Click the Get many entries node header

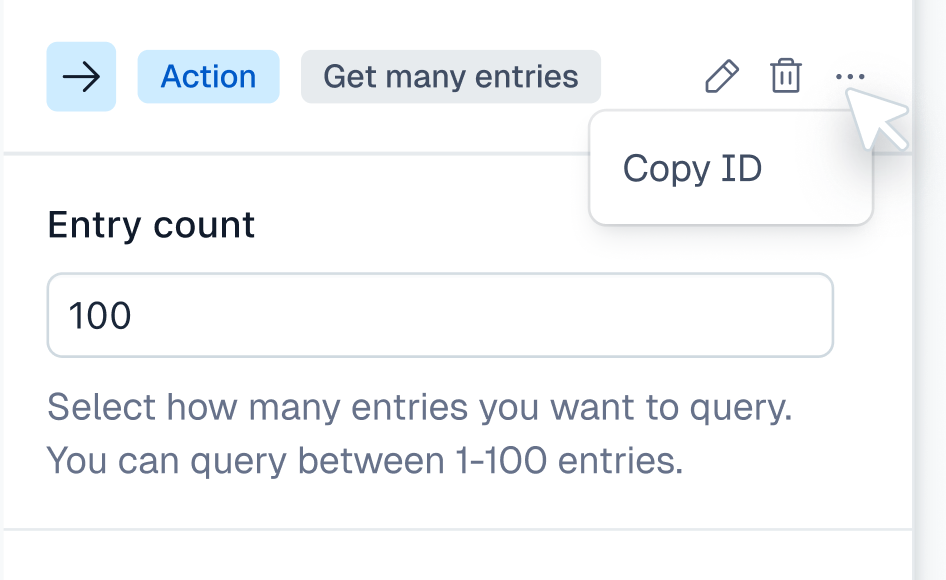[450, 76]
